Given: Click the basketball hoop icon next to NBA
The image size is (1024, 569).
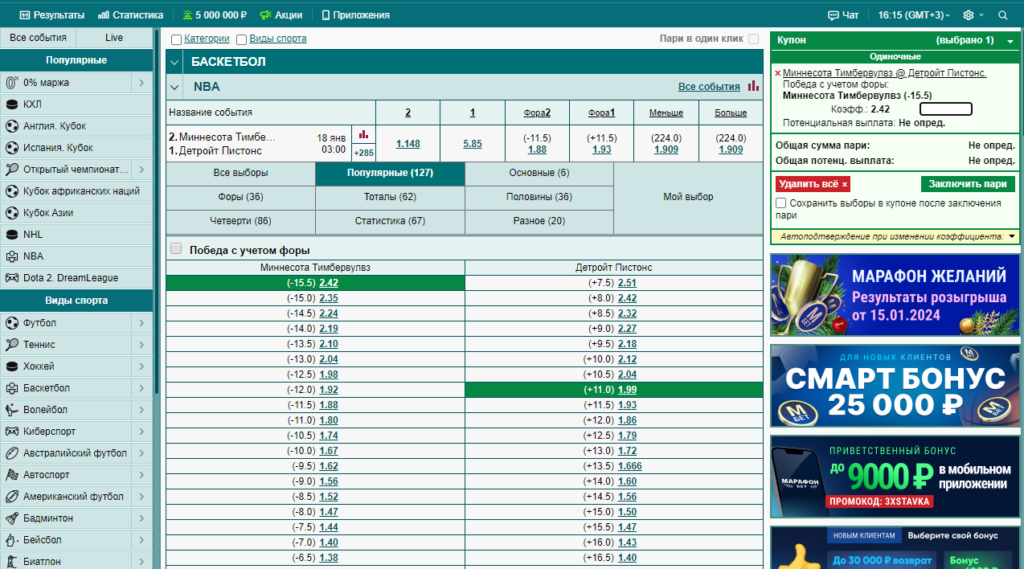Looking at the screenshot, I should coord(12,256).
